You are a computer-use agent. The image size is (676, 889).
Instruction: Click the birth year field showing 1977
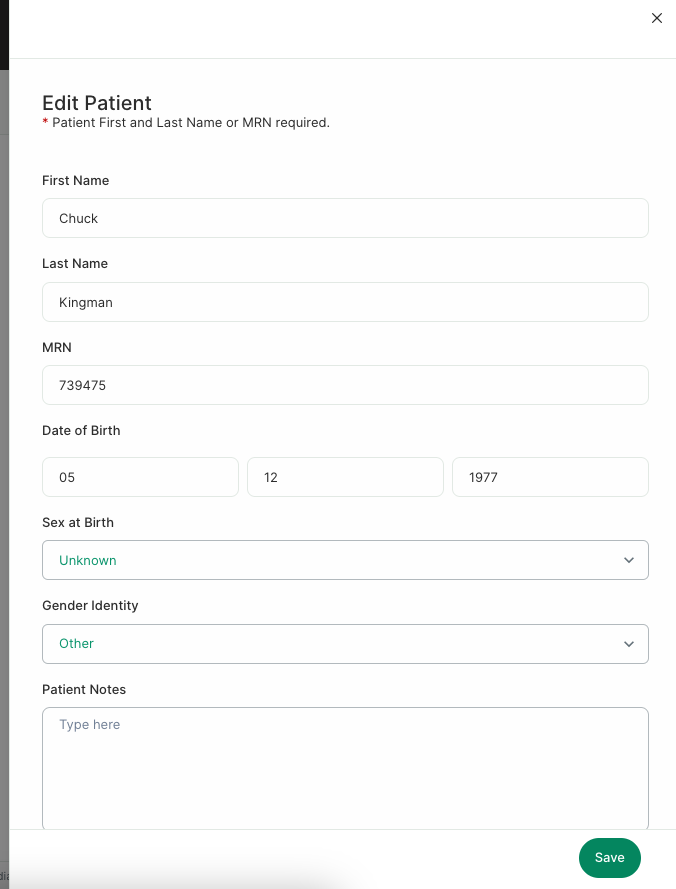tap(550, 477)
